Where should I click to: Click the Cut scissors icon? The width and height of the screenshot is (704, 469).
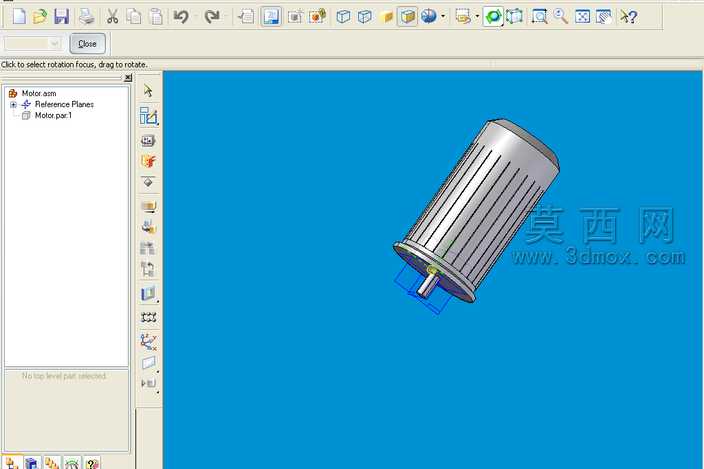coord(112,17)
